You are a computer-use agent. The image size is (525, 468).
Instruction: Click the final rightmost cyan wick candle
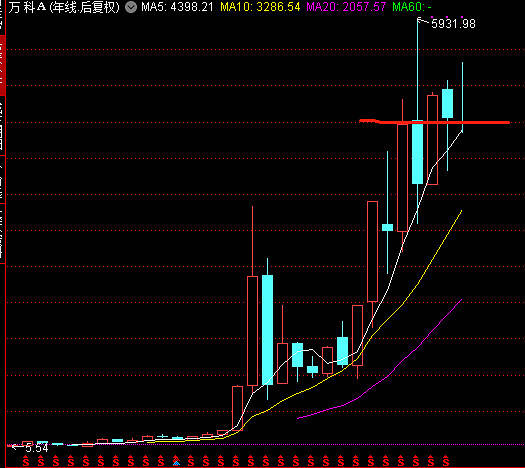(462, 97)
